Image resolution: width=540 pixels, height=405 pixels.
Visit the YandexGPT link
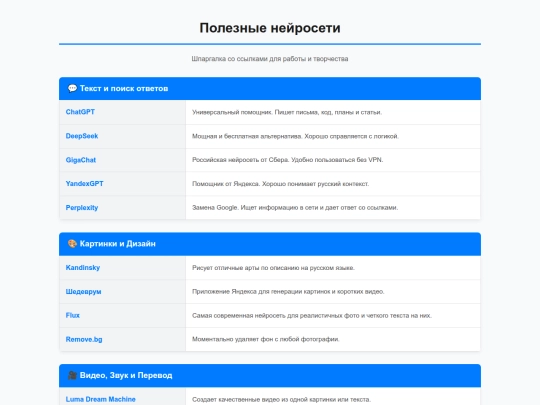84,184
